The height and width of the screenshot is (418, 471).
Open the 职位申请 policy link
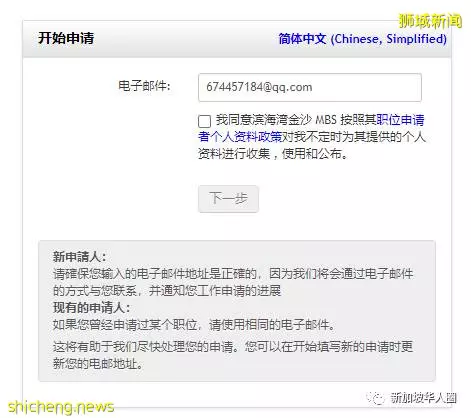tap(400, 120)
